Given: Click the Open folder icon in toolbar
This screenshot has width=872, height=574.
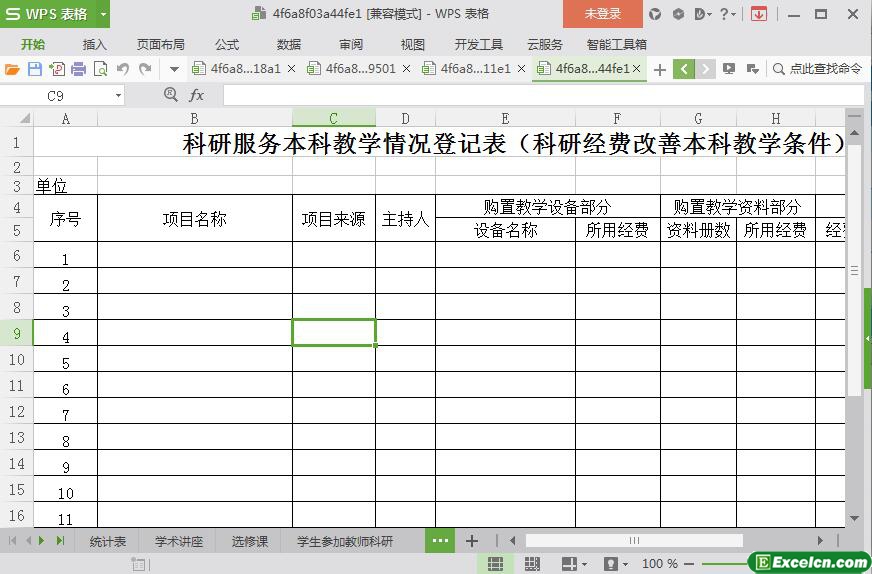Looking at the screenshot, I should [12, 69].
